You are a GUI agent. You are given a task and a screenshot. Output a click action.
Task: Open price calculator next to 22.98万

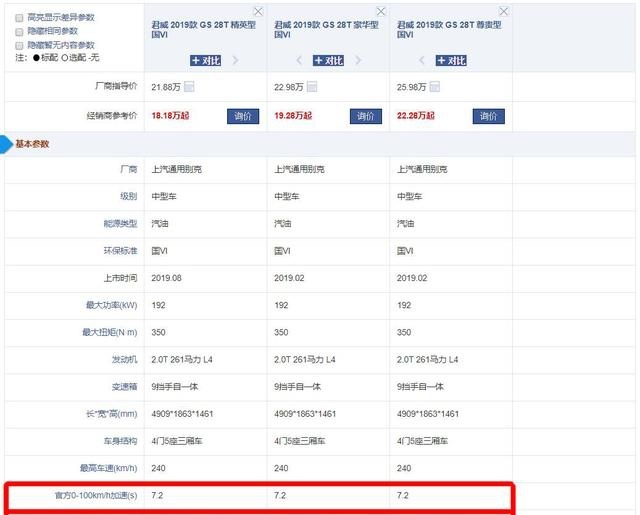(312, 87)
